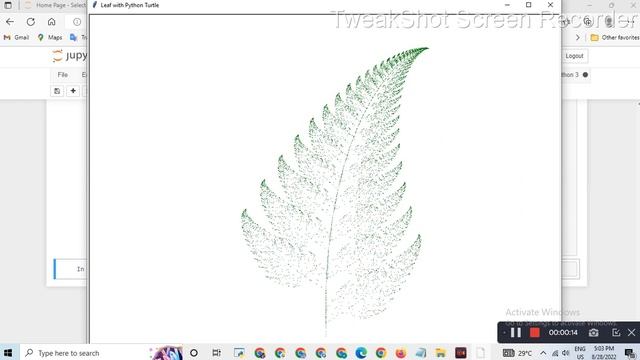Close the Leaf with Python Turtle window

tap(550, 5)
